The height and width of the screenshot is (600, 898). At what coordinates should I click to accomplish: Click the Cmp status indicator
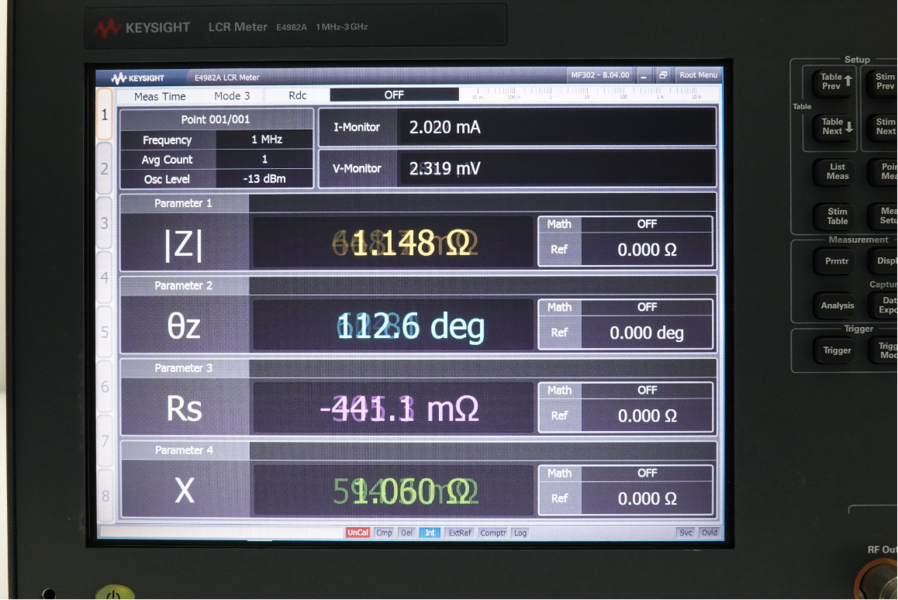click(384, 533)
